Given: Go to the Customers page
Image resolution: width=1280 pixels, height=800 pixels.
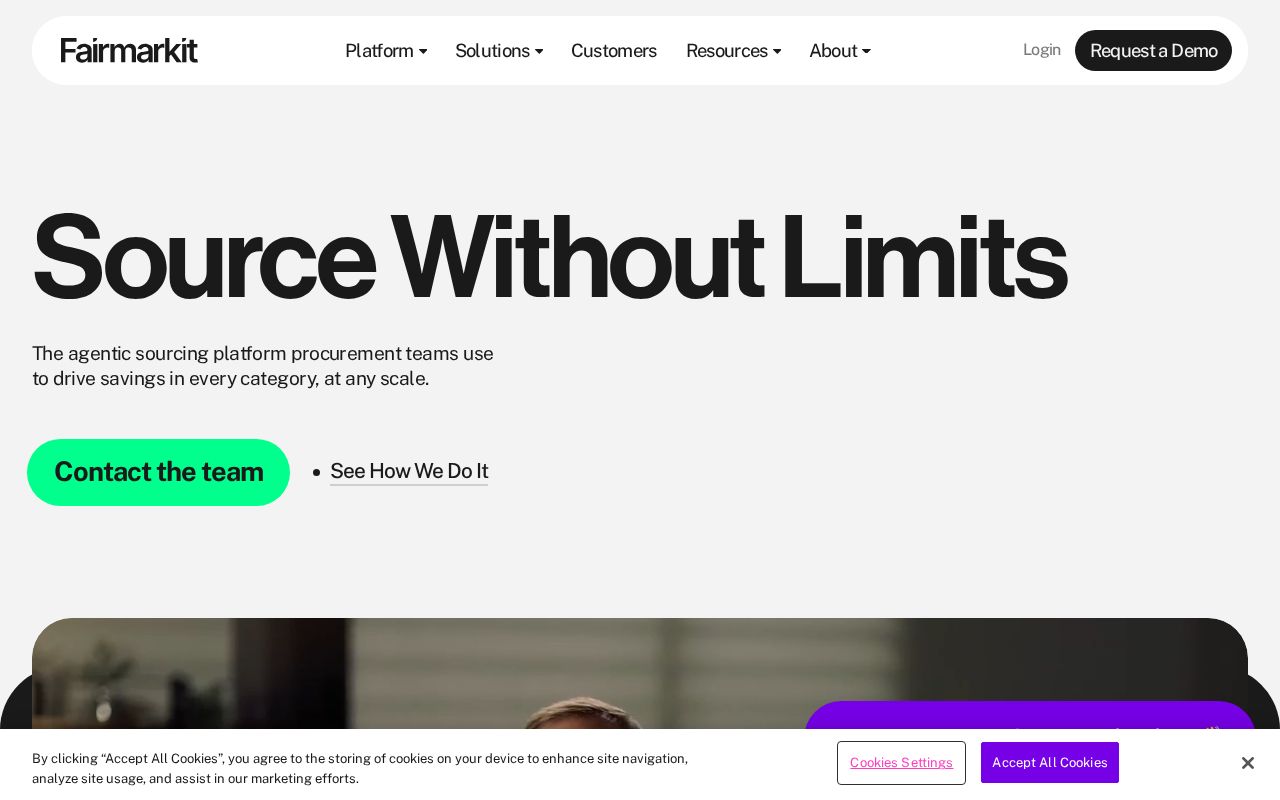Looking at the screenshot, I should pyautogui.click(x=614, y=50).
